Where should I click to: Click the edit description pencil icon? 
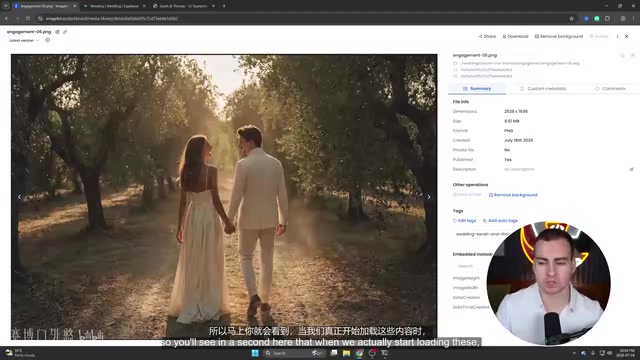(x=631, y=169)
